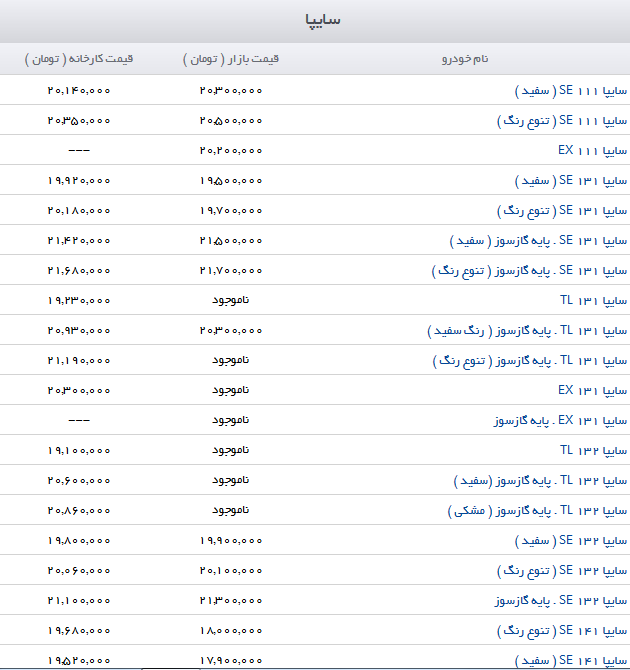The image size is (630, 670).
Task: Click market price 21,700,000 cell
Action: [231, 270]
